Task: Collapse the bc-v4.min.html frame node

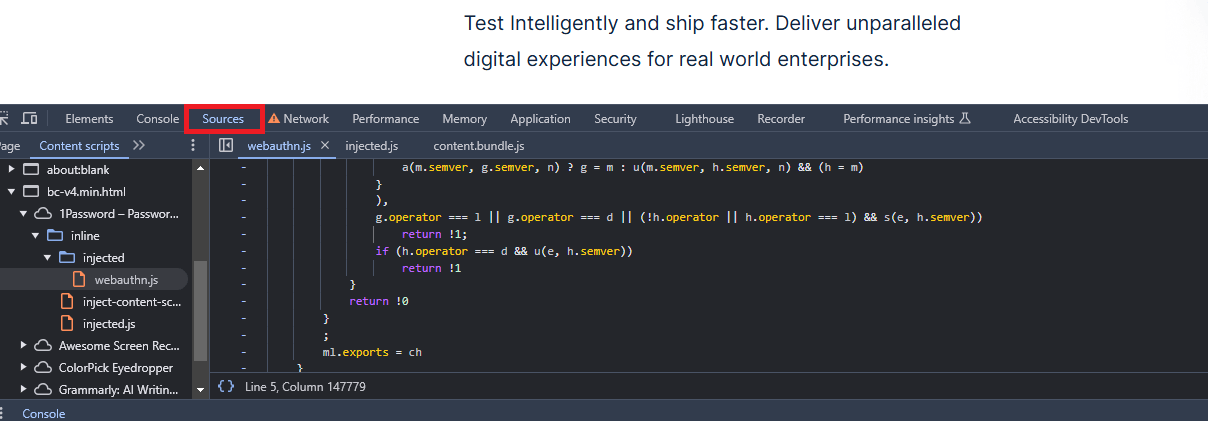Action: click(12, 191)
